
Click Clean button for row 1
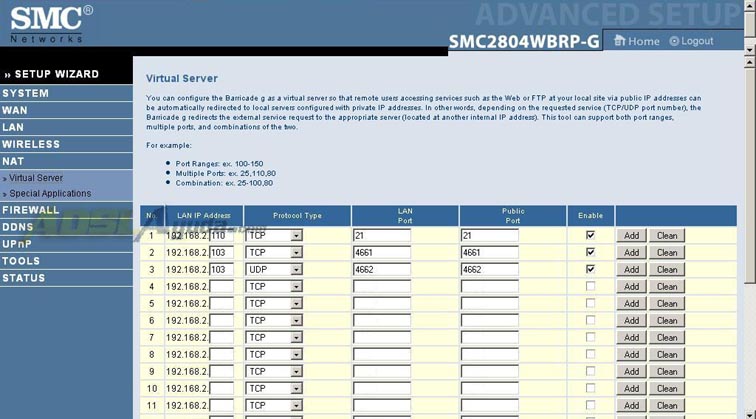pyautogui.click(x=667, y=236)
